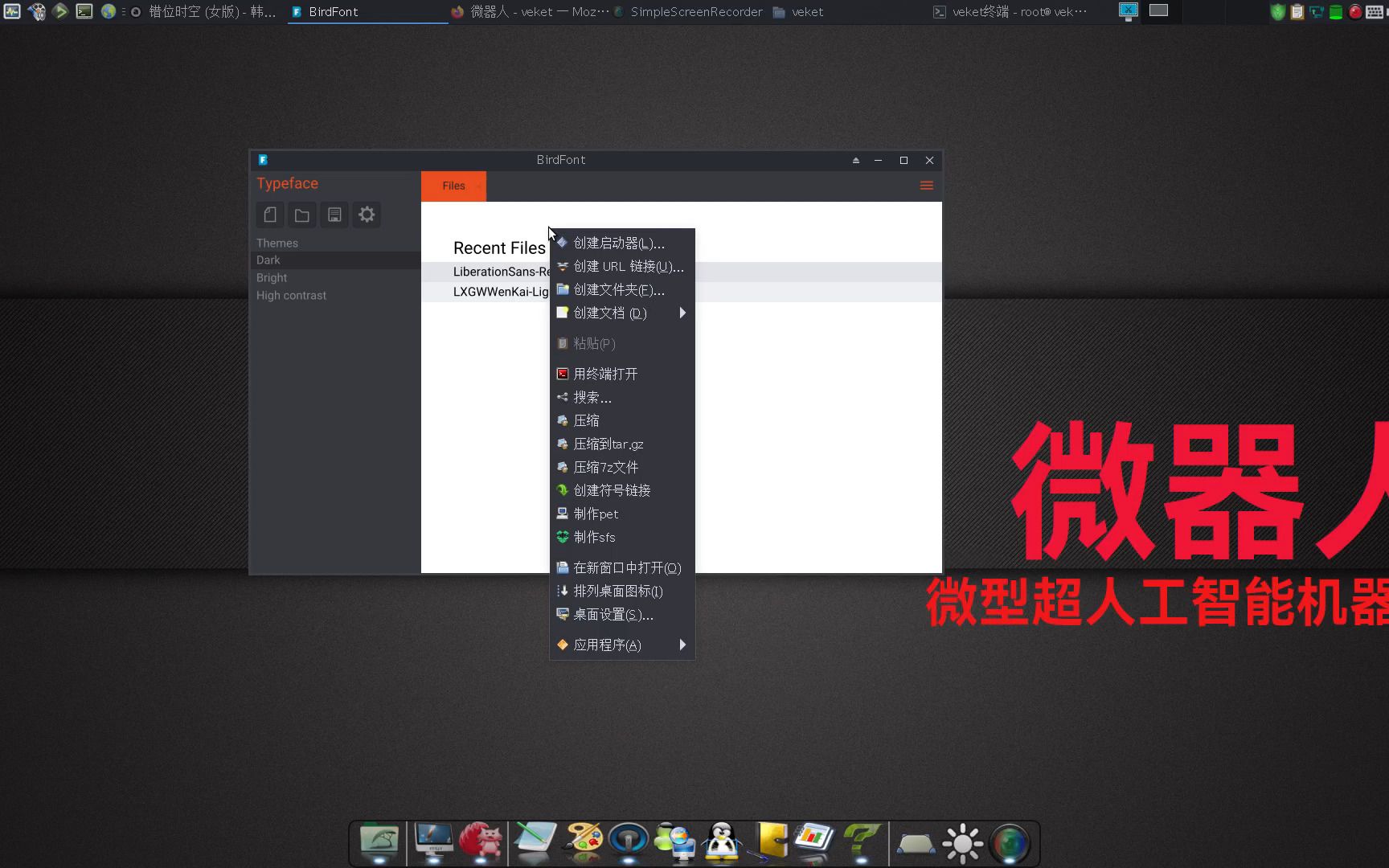The width and height of the screenshot is (1389, 868).
Task: Launch terminal from the top panel icon
Action: coord(84,11)
